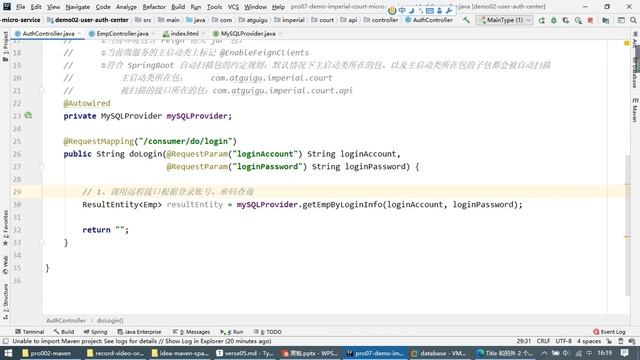Collapse doLogin method fold marker at line 27
Screen dimensions: 640x360
tap(42, 167)
